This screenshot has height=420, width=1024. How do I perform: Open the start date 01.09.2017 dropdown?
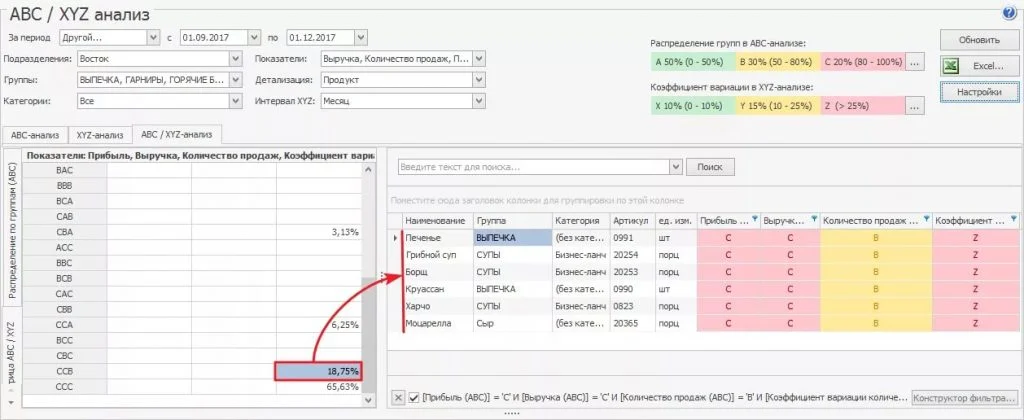pyautogui.click(x=255, y=37)
